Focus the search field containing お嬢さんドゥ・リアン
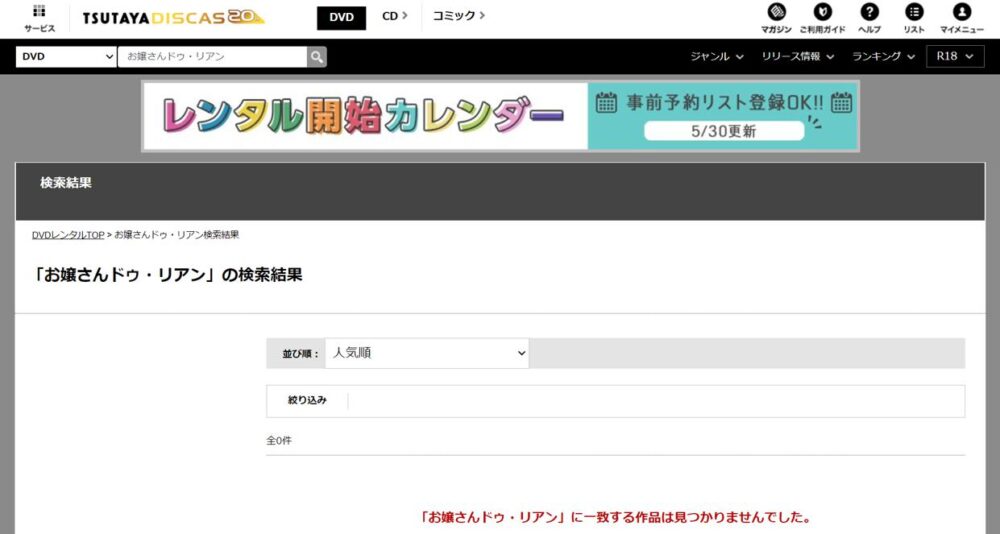 click(x=212, y=57)
